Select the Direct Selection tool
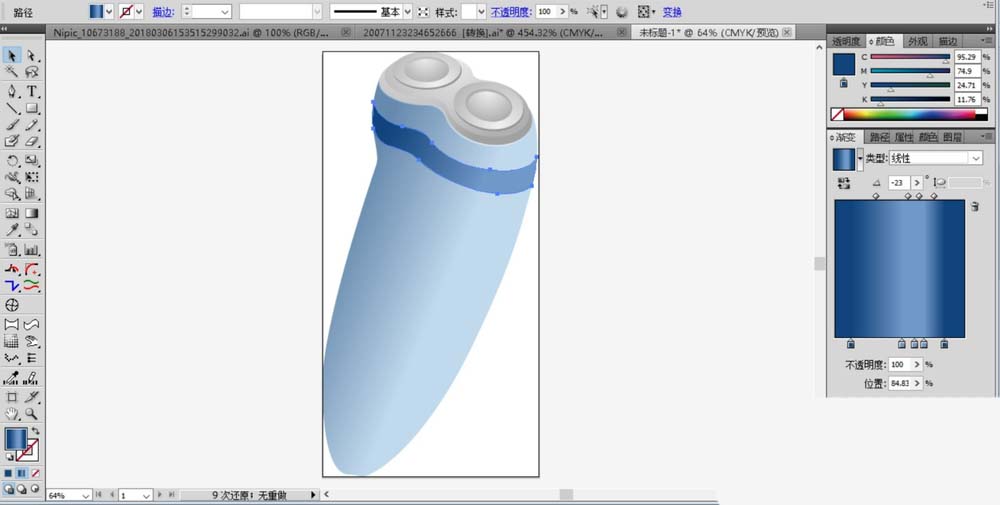Viewport: 1000px width, 505px height. 31,56
